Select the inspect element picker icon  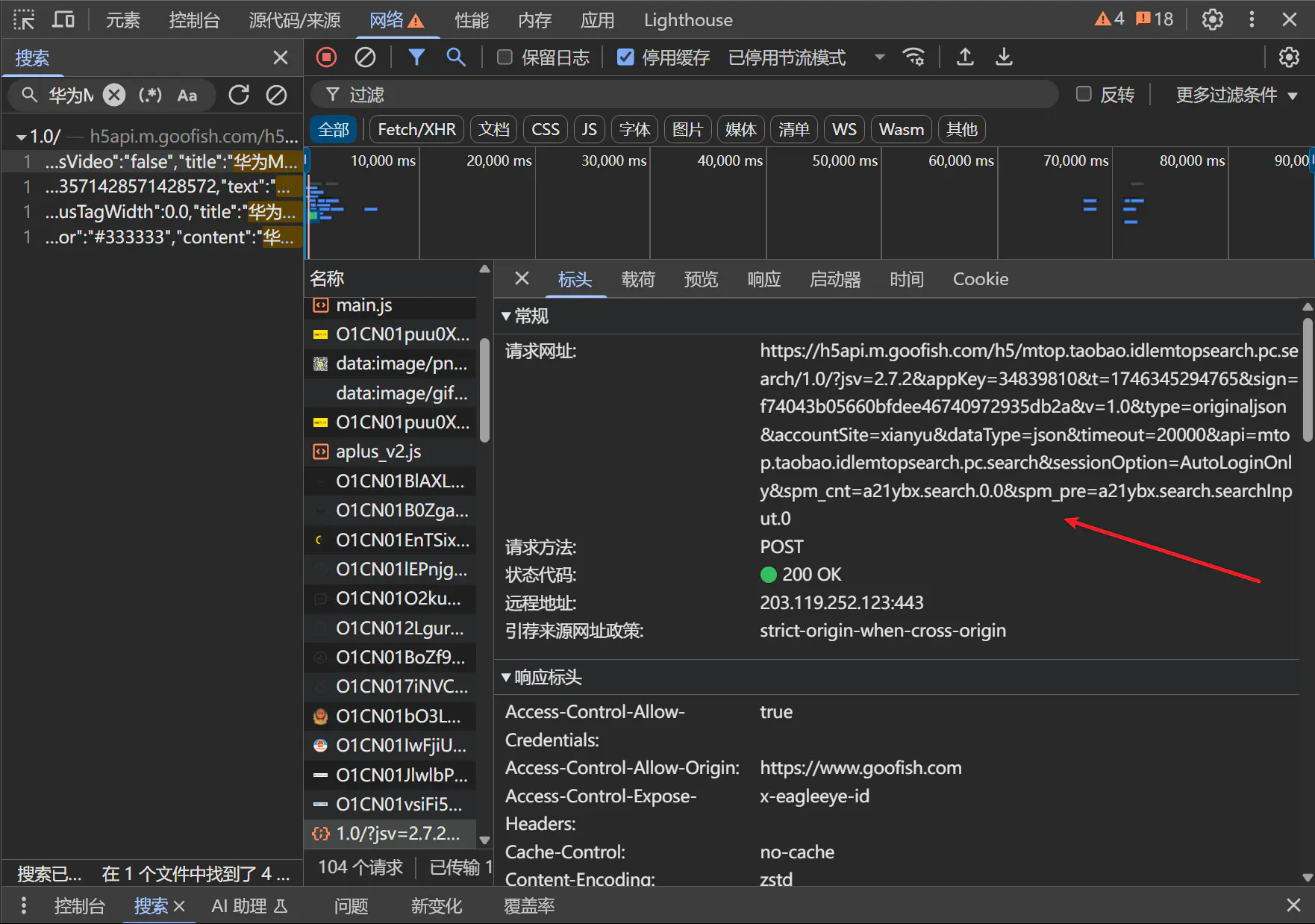pos(24,20)
